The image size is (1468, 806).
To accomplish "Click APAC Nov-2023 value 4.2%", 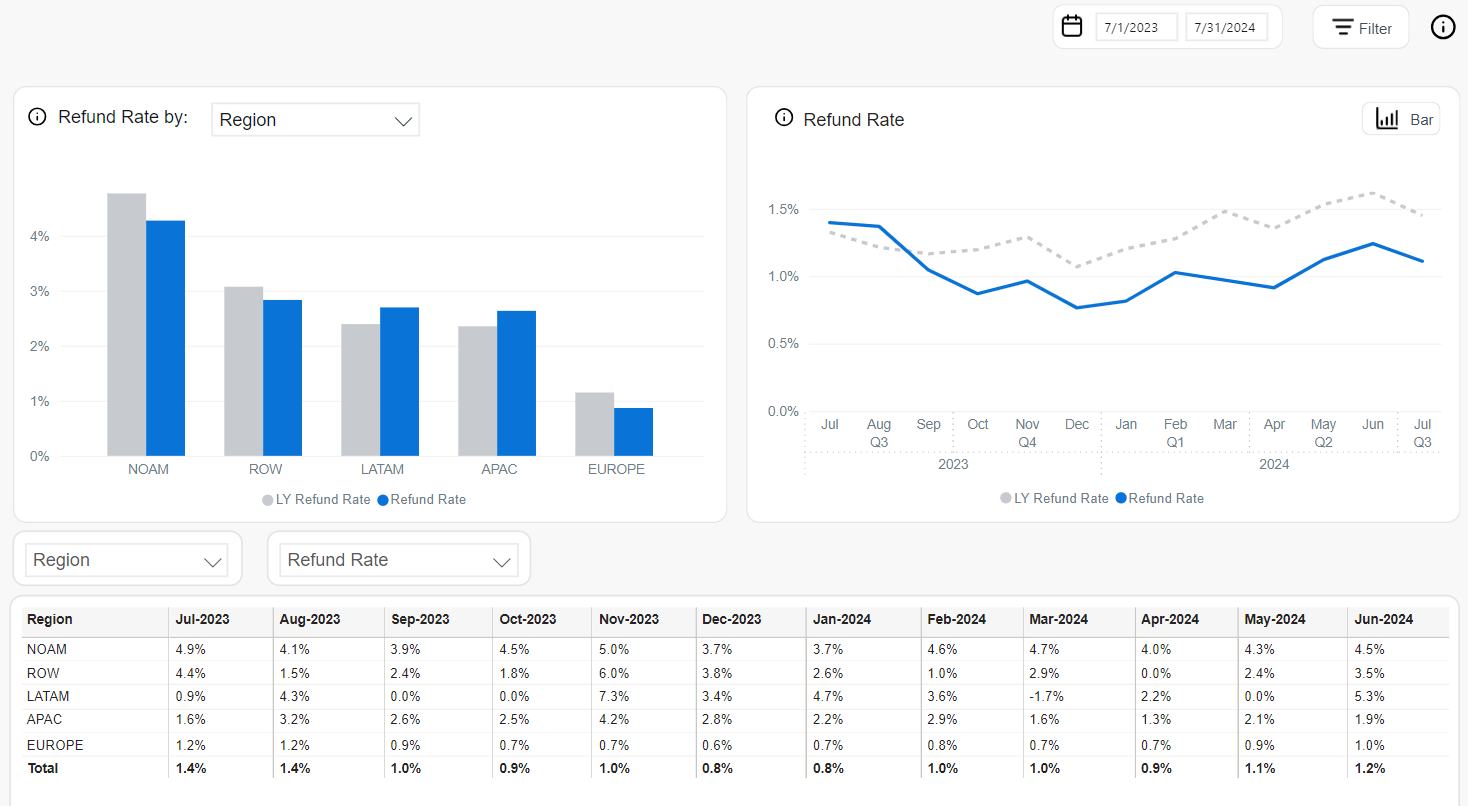I will coord(614,720).
